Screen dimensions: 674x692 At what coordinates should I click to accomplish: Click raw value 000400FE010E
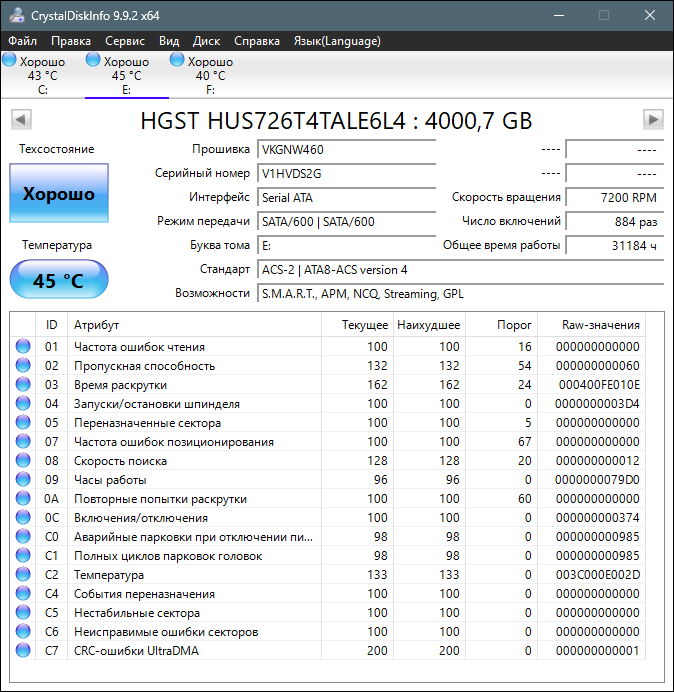tap(599, 385)
